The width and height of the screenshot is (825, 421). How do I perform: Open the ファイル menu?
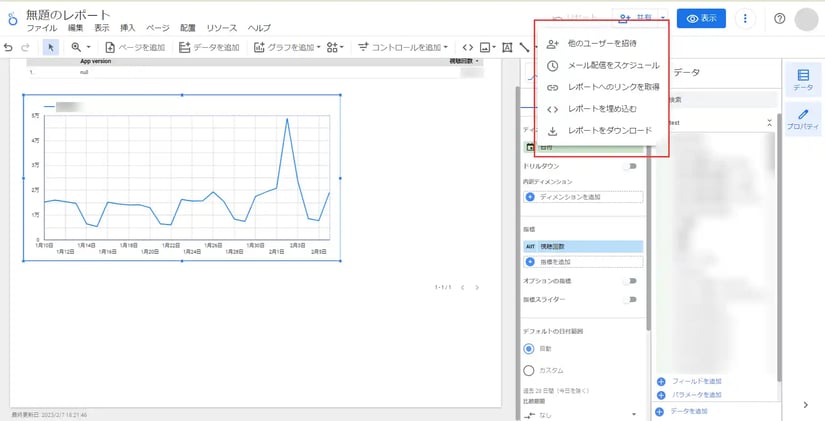[x=42, y=28]
